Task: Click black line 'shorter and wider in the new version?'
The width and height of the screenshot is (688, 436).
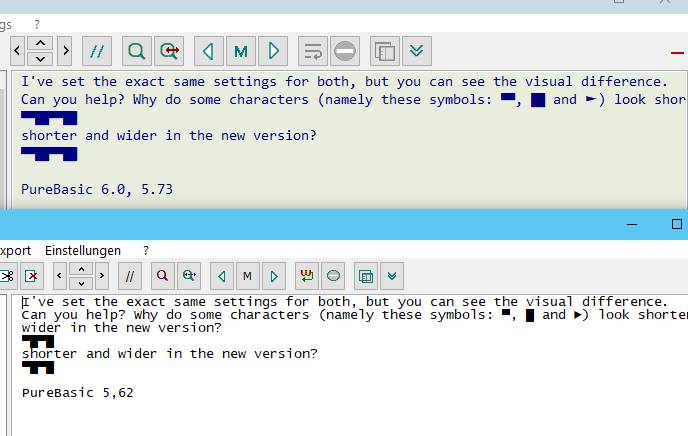Action: 169,354
